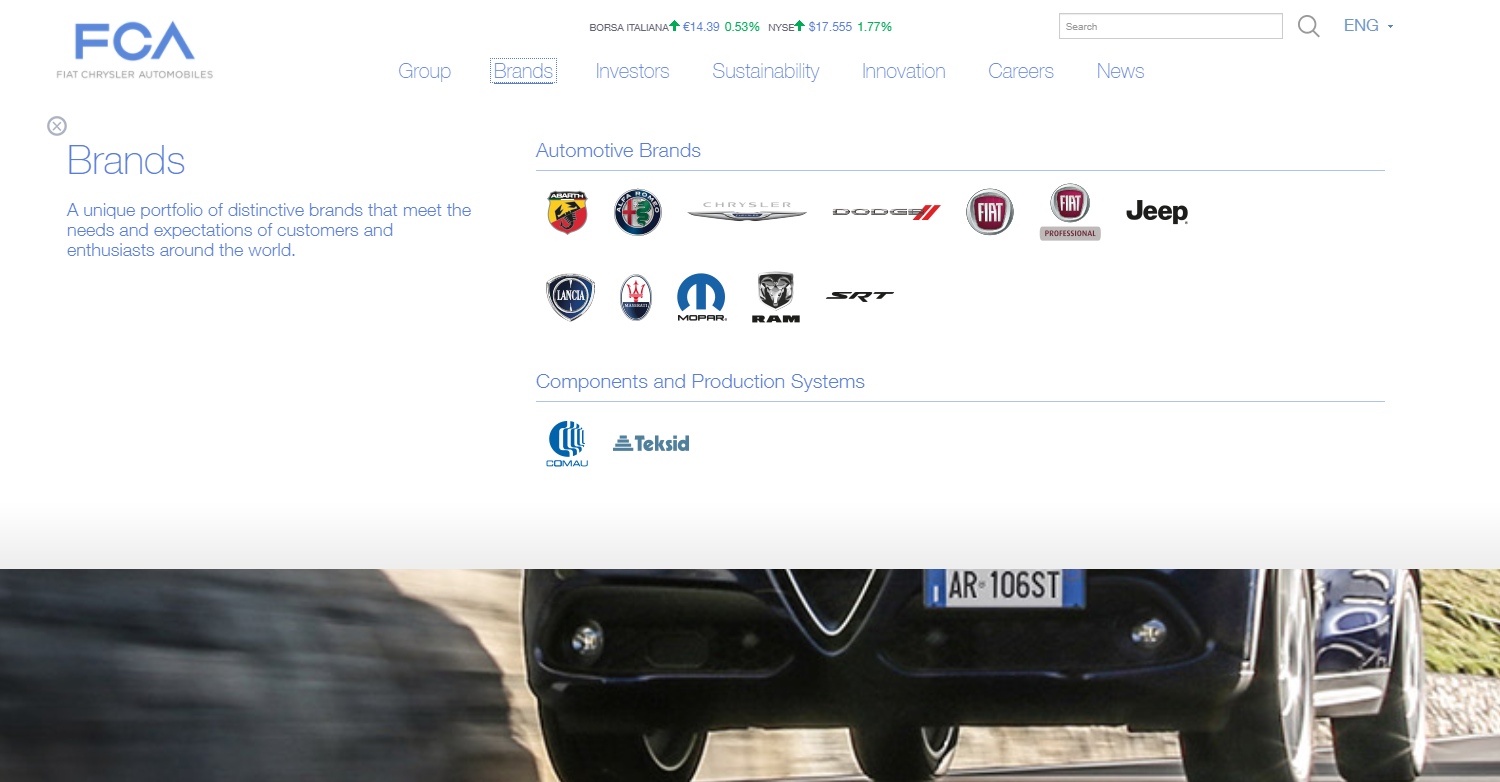Choose the Dodge brand logo
Viewport: 1500px width, 782px height.
click(886, 212)
